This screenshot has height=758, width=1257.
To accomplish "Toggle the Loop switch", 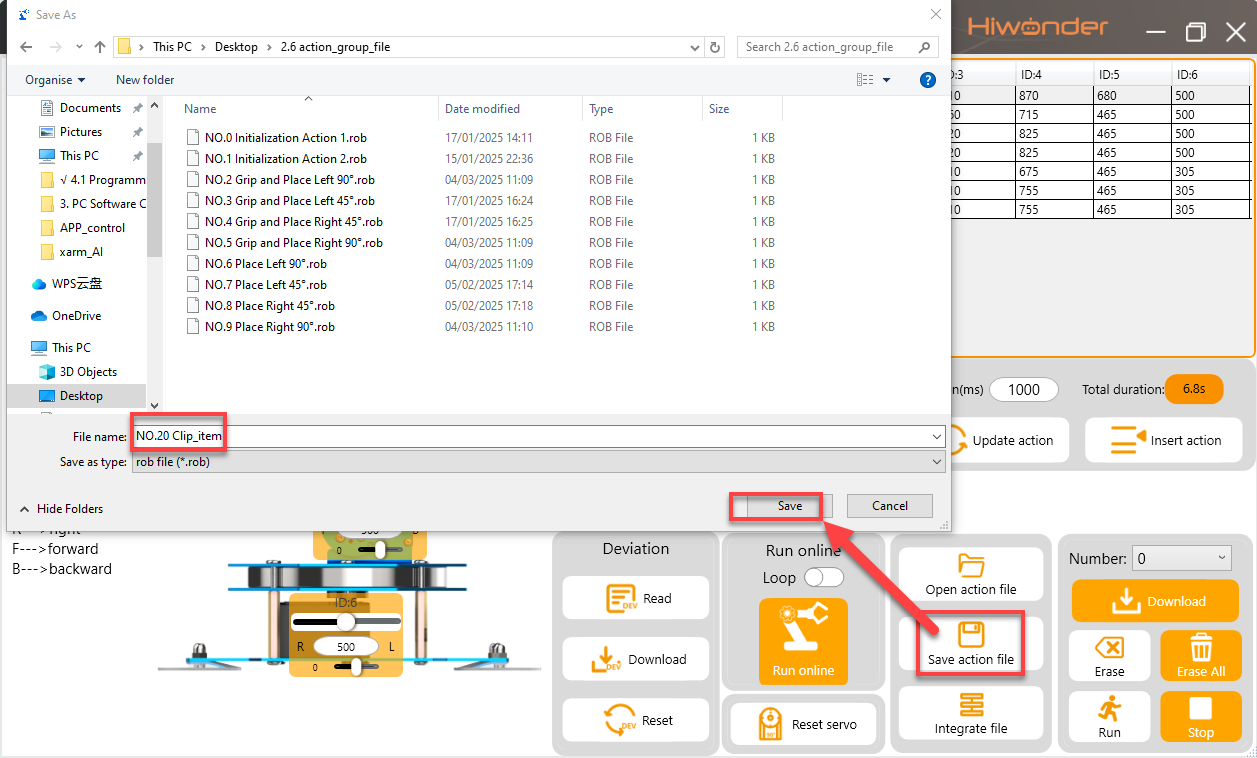I will pos(824,577).
